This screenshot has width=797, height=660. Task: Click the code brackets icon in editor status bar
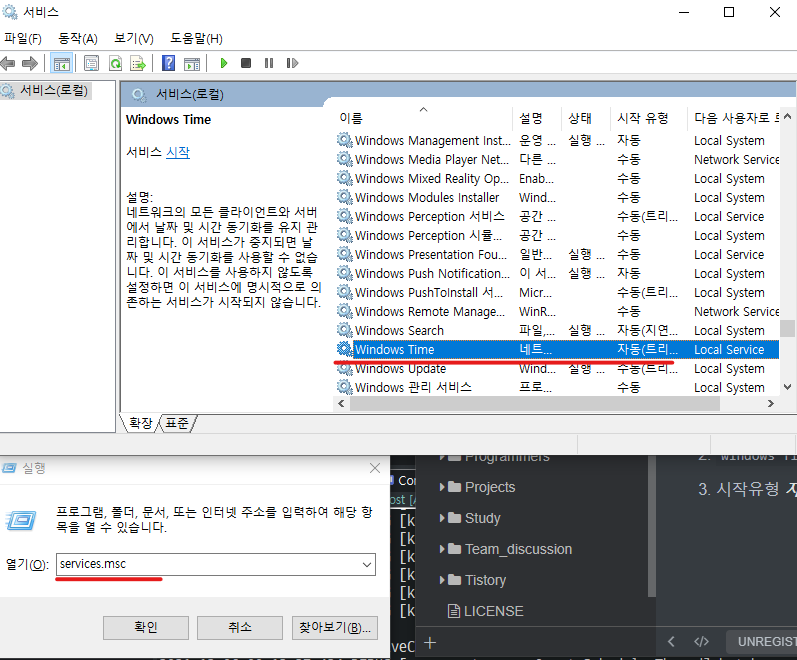pos(701,642)
